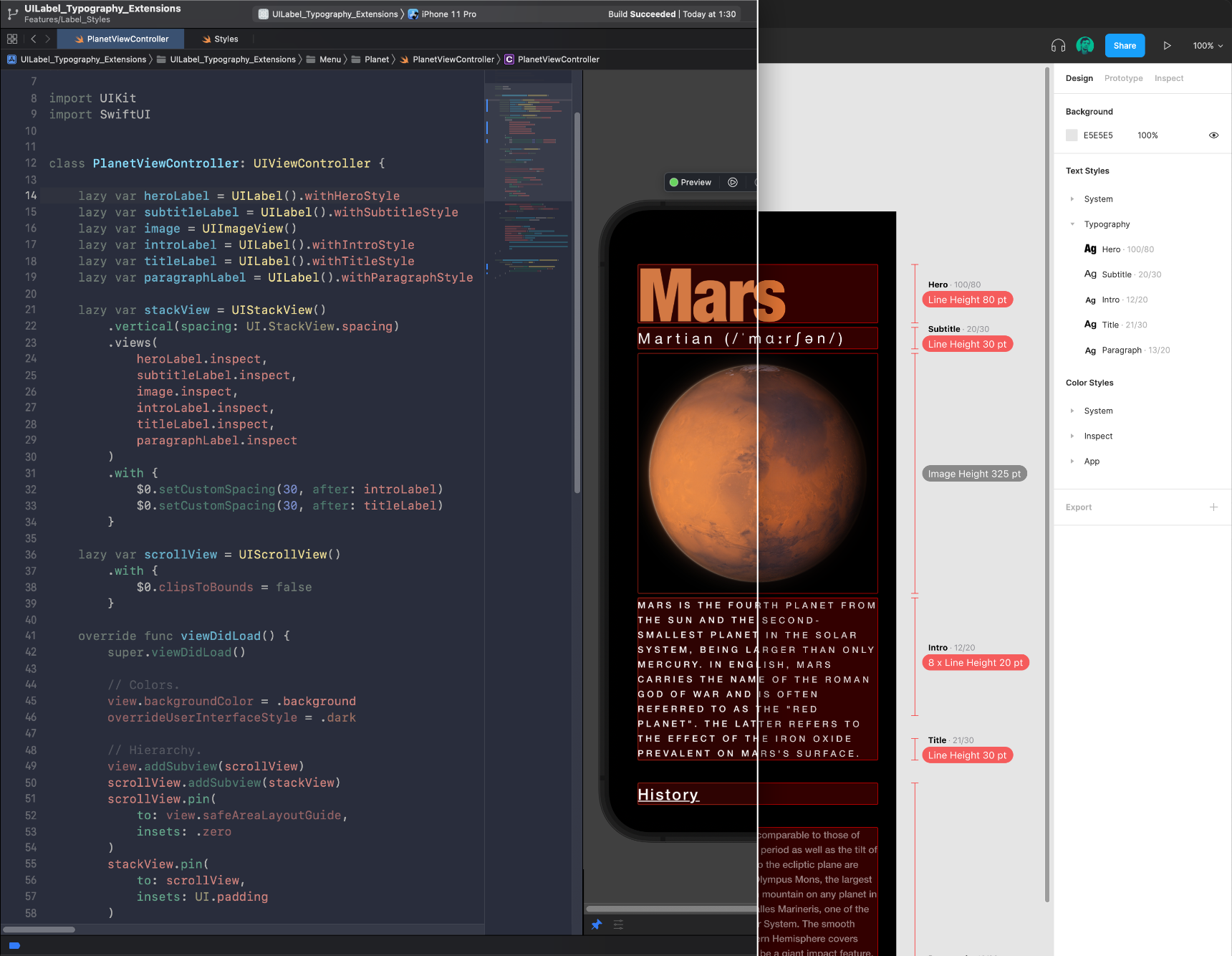1232x956 pixels.
Task: Pin the preview with the pin icon
Action: coord(597,924)
